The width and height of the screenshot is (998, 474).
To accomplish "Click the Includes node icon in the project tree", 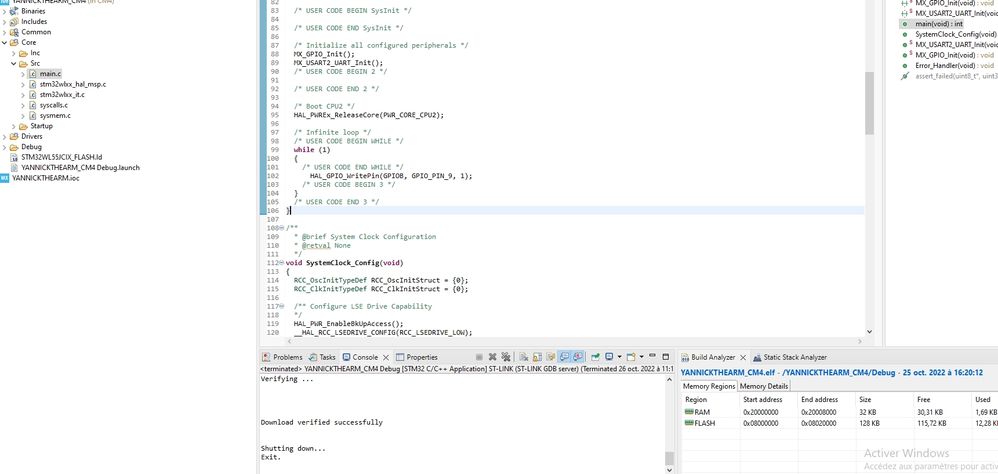I will pyautogui.click(x=14, y=22).
